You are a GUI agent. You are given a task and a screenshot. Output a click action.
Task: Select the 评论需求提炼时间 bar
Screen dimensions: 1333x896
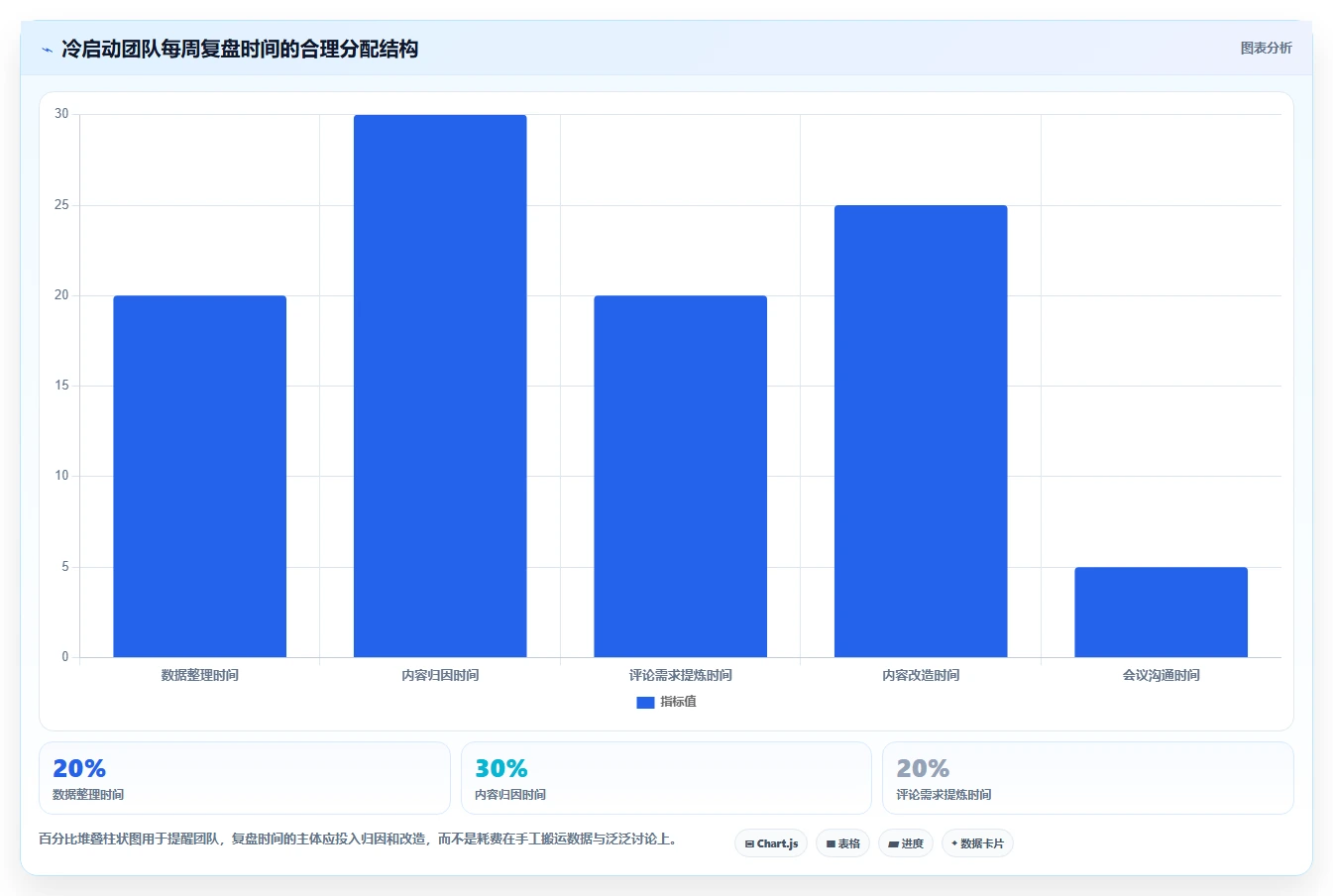(x=681, y=476)
